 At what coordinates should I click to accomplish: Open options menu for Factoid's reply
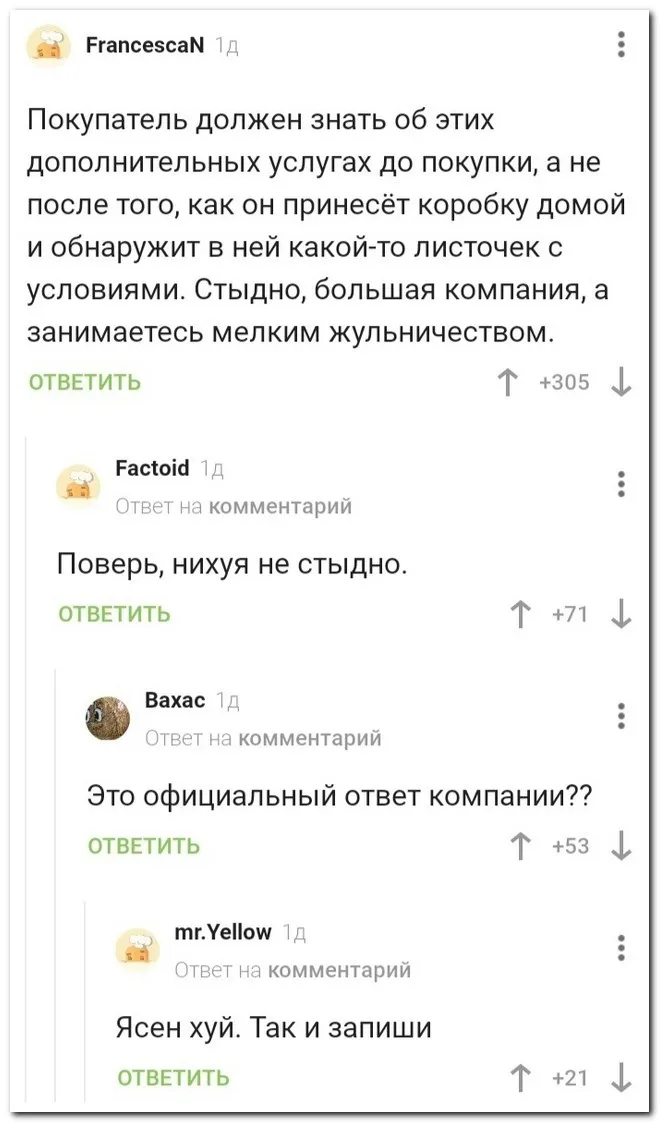pyautogui.click(x=621, y=483)
